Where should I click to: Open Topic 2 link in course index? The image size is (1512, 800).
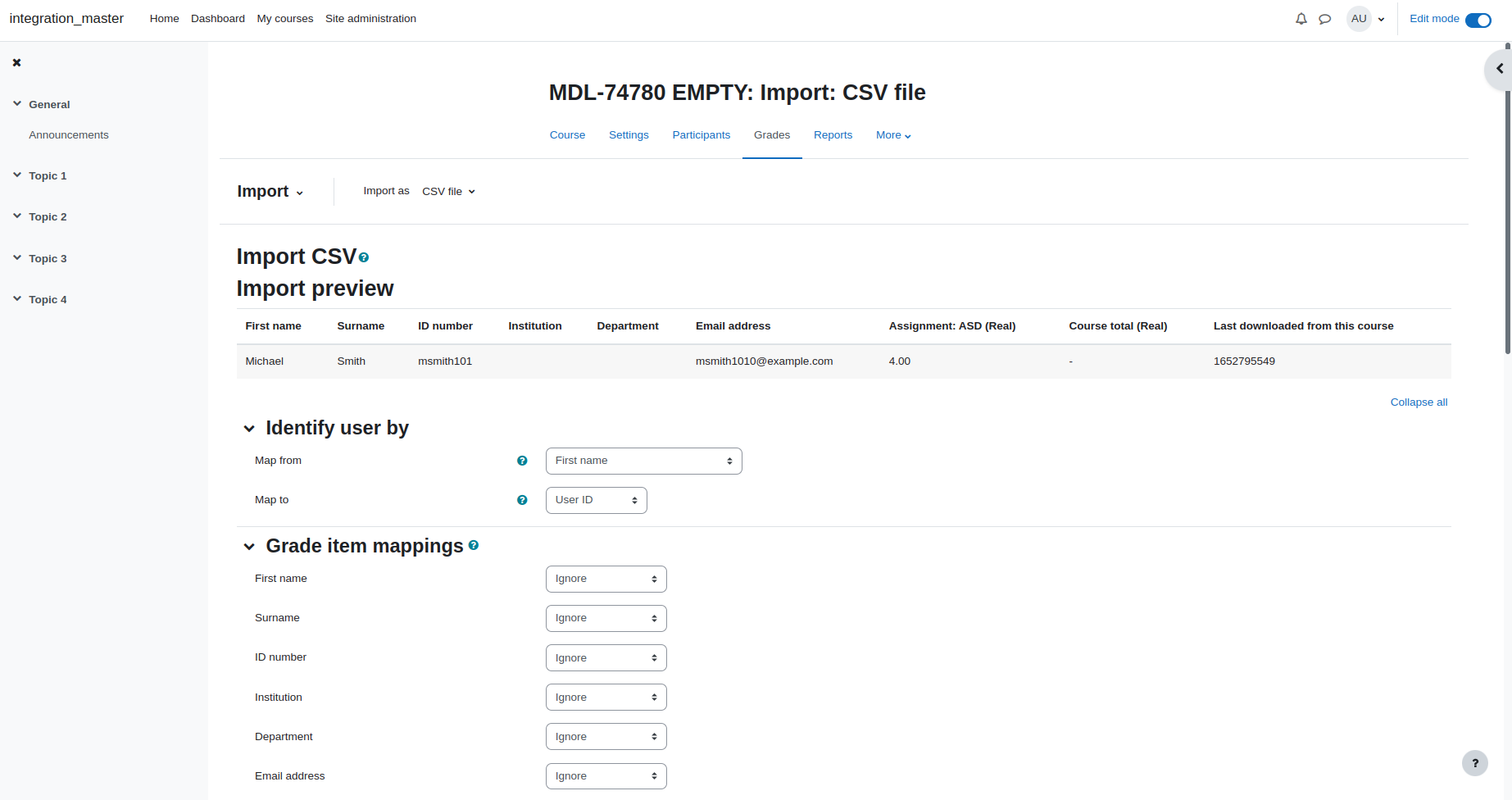tap(48, 216)
